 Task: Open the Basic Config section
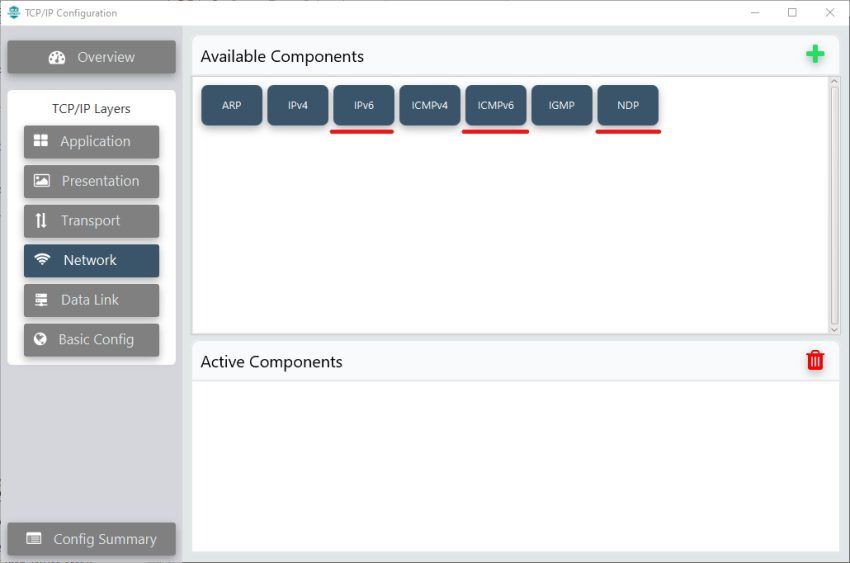click(x=92, y=339)
